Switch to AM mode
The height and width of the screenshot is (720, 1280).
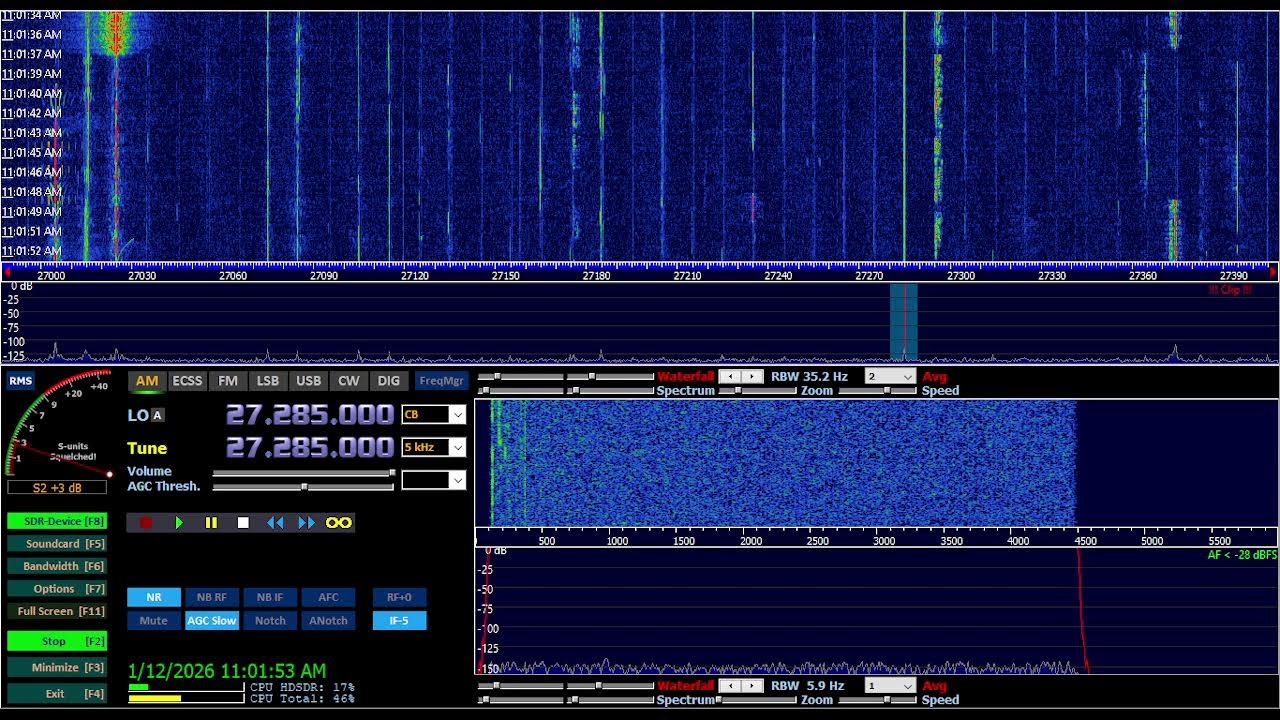pos(147,381)
